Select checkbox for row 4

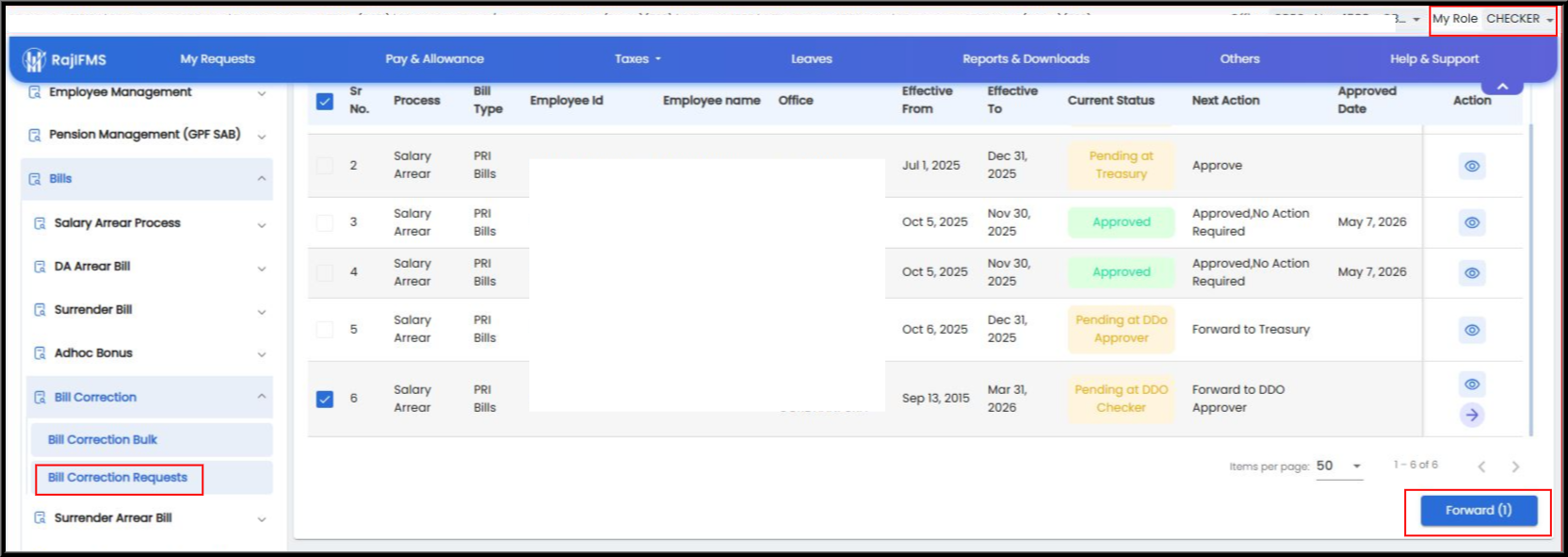[x=325, y=272]
